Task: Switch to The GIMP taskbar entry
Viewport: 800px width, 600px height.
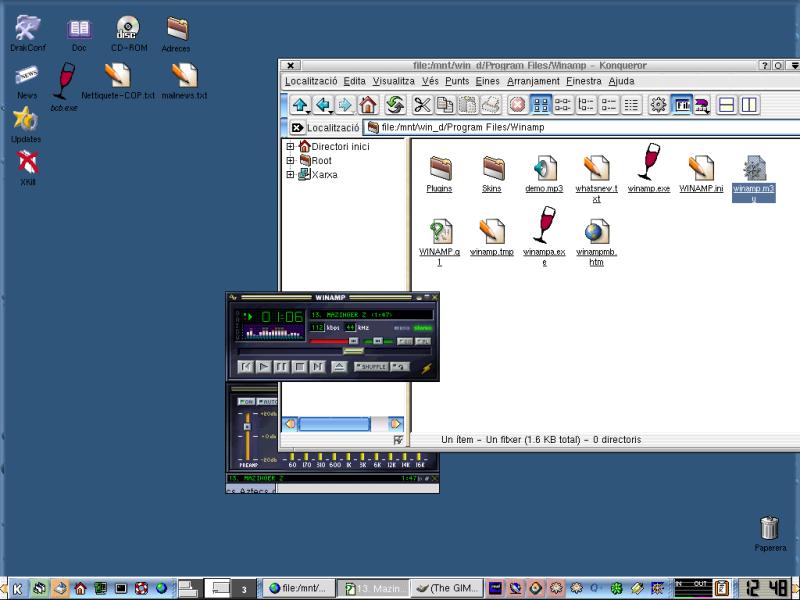Action: point(447,588)
